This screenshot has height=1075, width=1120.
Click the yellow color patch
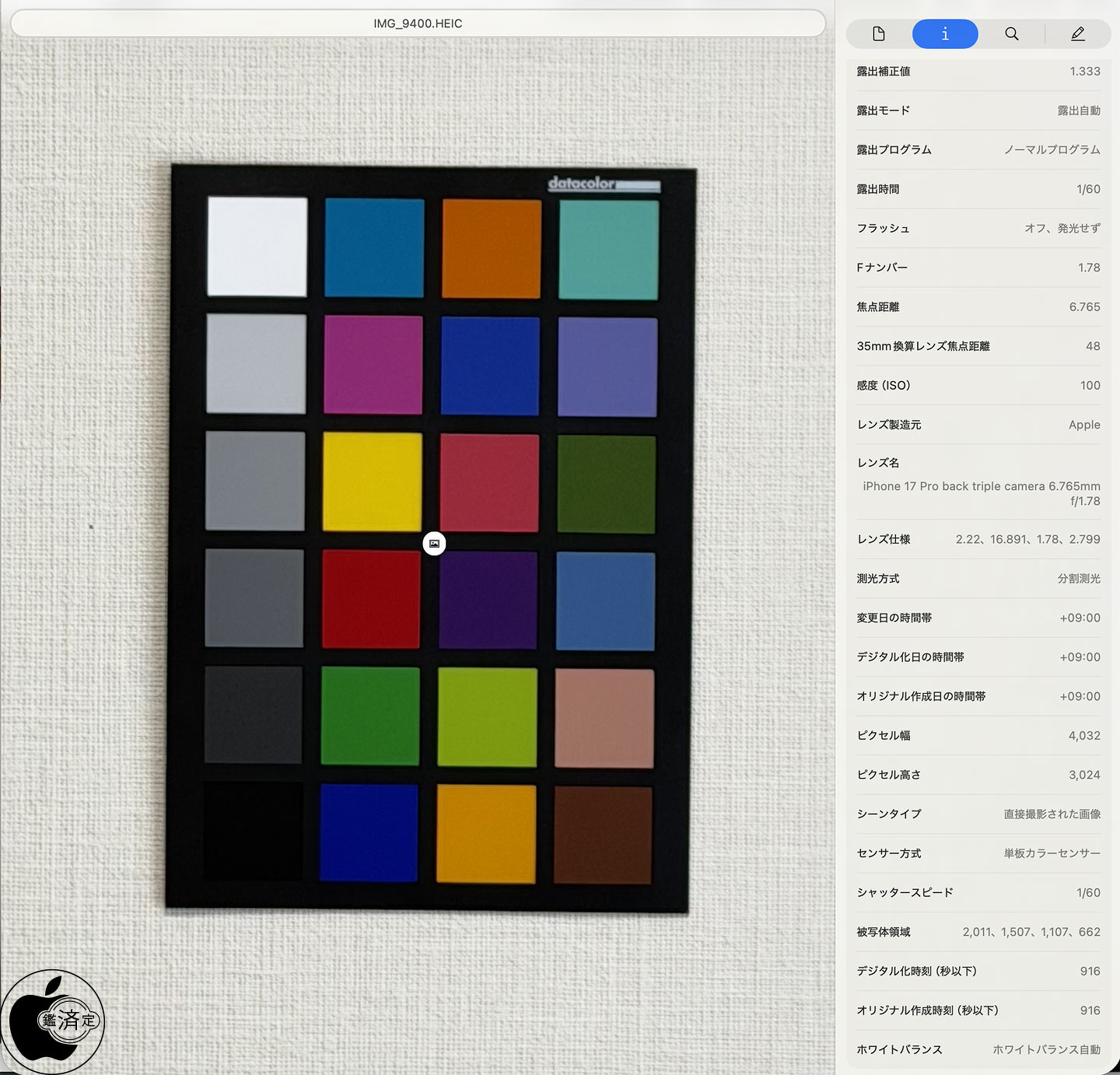click(373, 482)
